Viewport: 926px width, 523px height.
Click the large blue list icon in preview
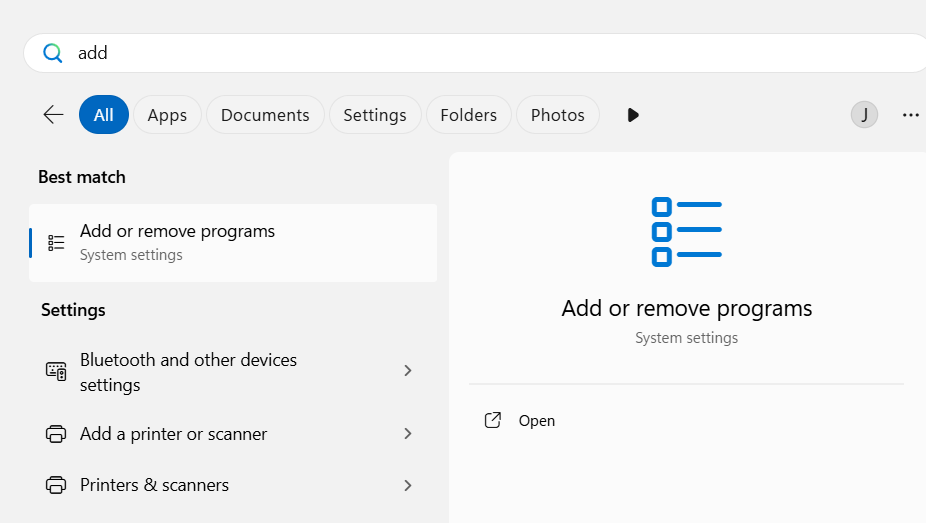pyautogui.click(x=687, y=232)
